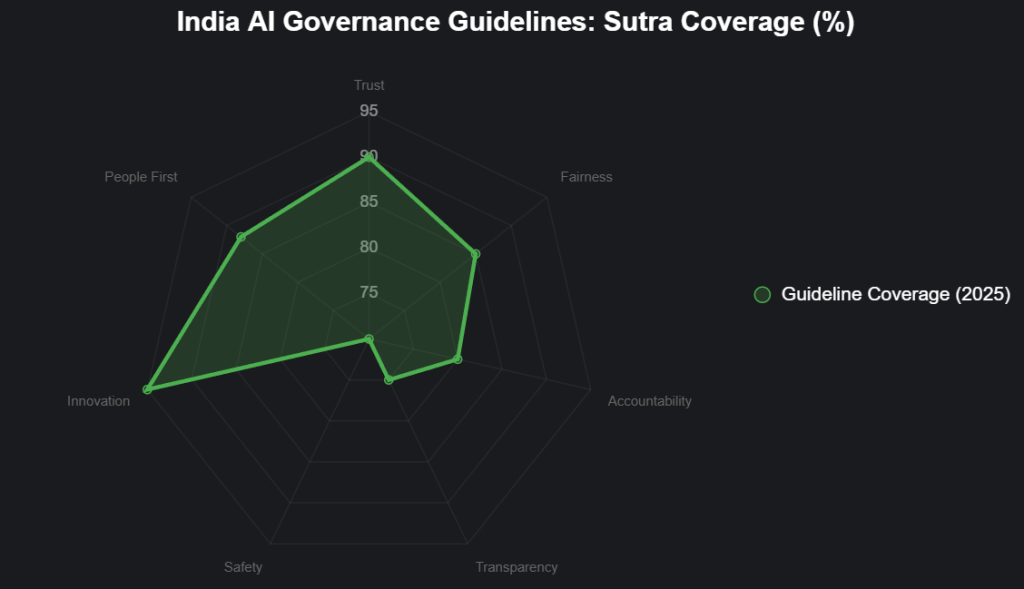
Task: Select the Transparency axis label
Action: [516, 567]
